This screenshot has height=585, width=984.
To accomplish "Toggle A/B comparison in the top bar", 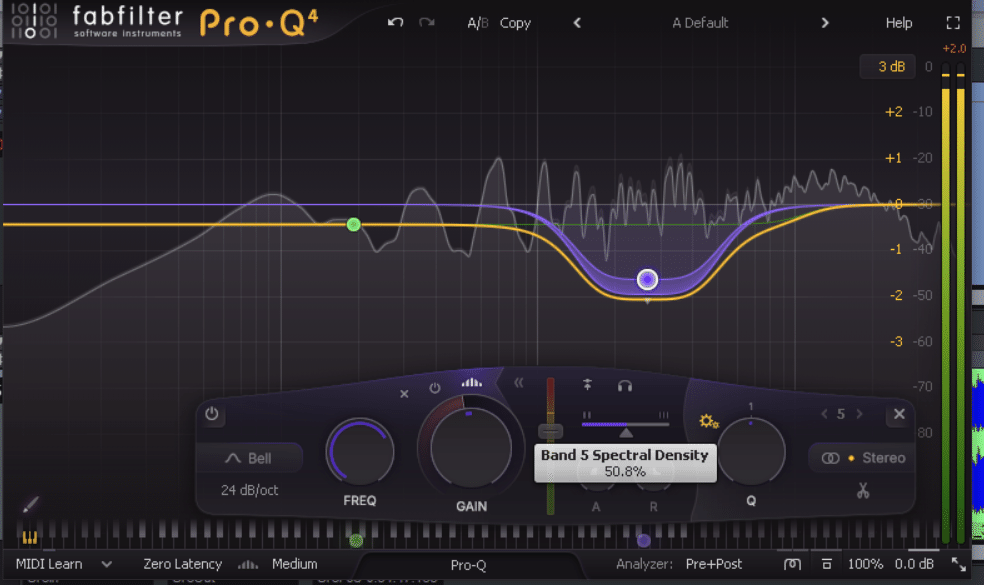I will (479, 22).
